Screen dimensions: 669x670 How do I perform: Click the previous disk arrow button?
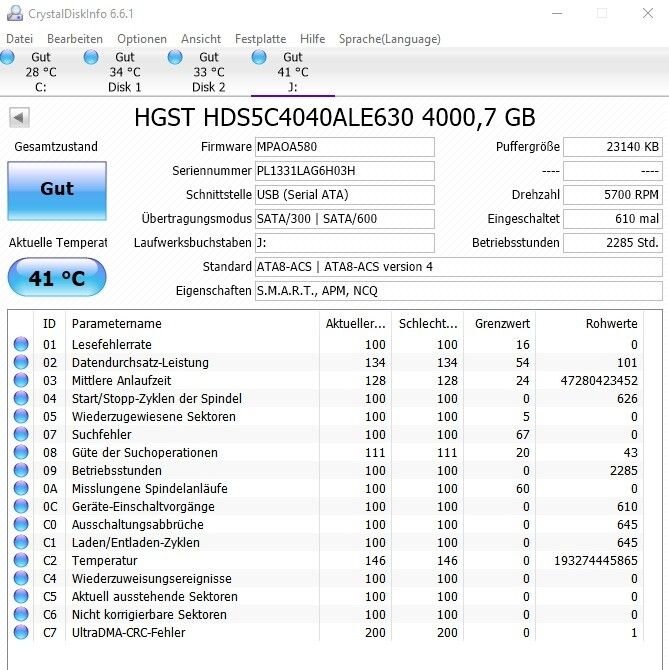[x=19, y=118]
